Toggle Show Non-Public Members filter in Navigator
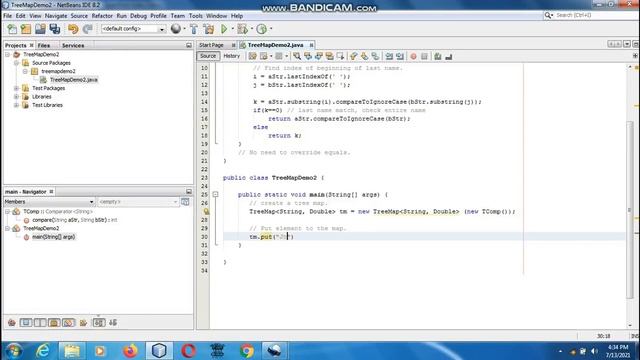 point(54,323)
